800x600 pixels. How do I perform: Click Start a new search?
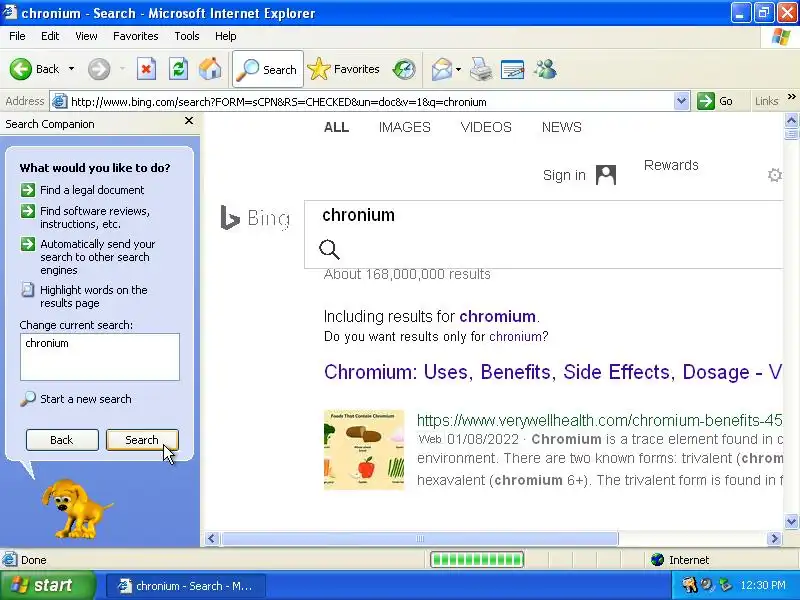76,399
